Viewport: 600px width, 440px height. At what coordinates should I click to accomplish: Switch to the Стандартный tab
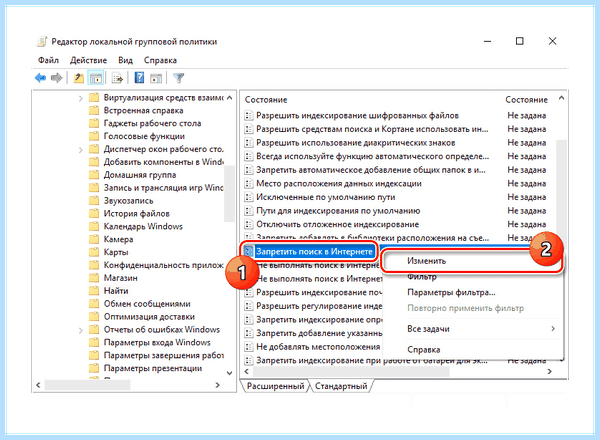[x=341, y=386]
